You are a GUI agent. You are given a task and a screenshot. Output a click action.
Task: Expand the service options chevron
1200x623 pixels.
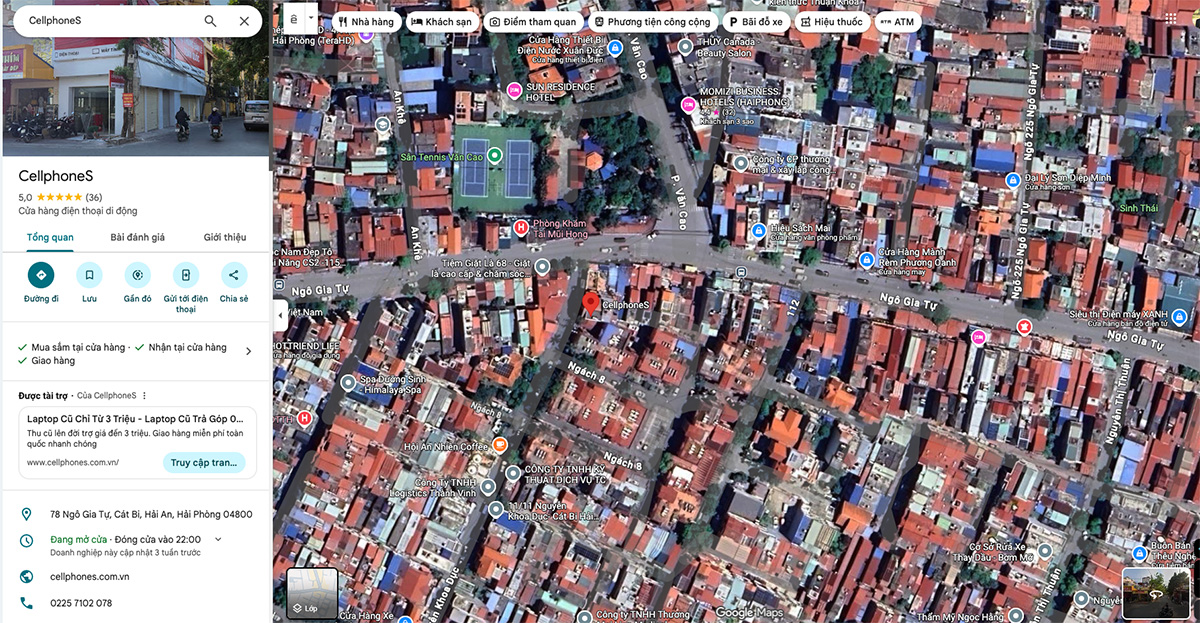[x=249, y=351]
